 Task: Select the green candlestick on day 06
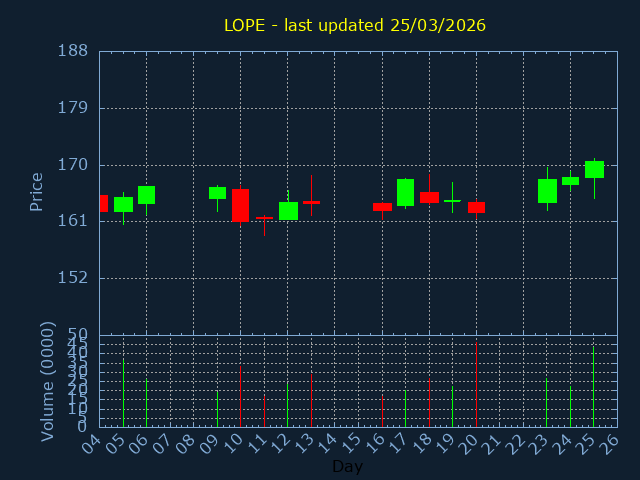pyautogui.click(x=146, y=195)
